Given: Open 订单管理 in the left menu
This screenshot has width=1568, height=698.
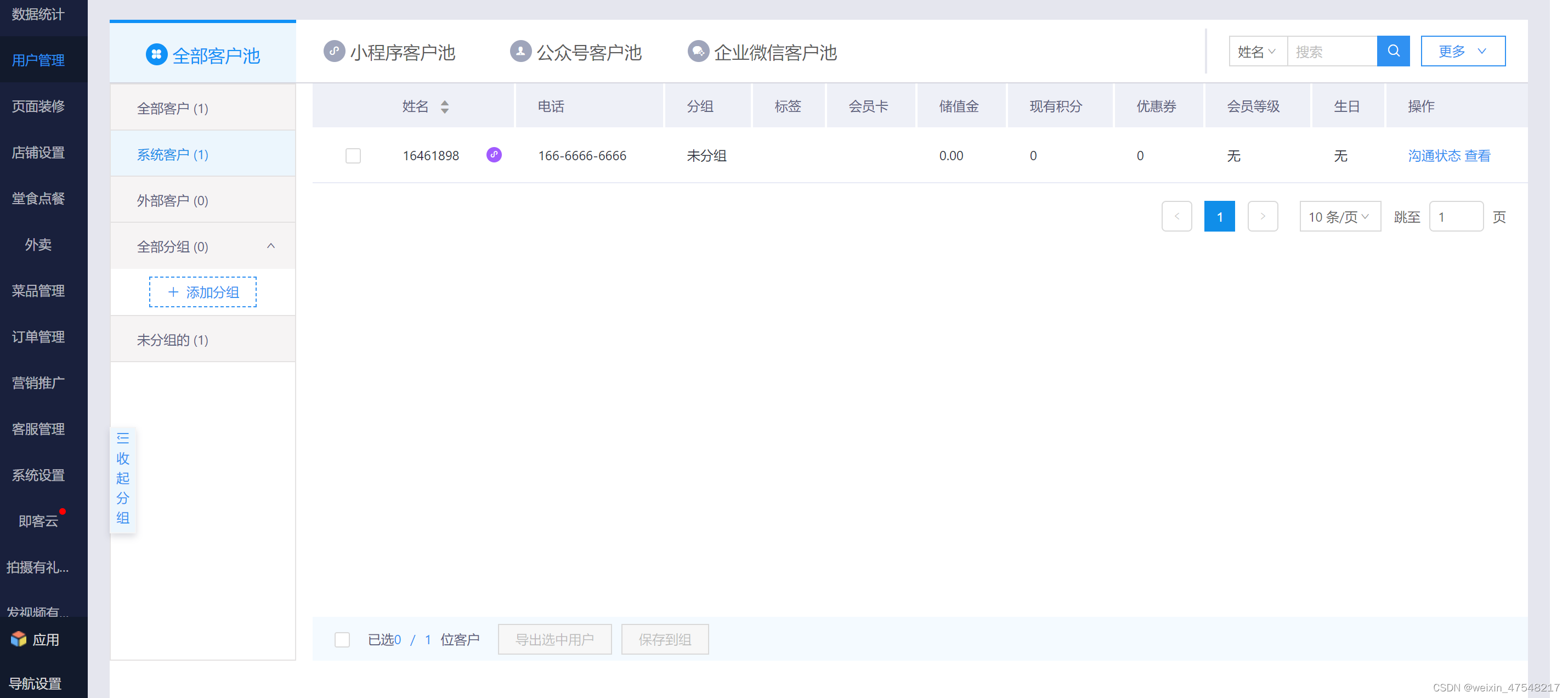Looking at the screenshot, I should tap(38, 337).
